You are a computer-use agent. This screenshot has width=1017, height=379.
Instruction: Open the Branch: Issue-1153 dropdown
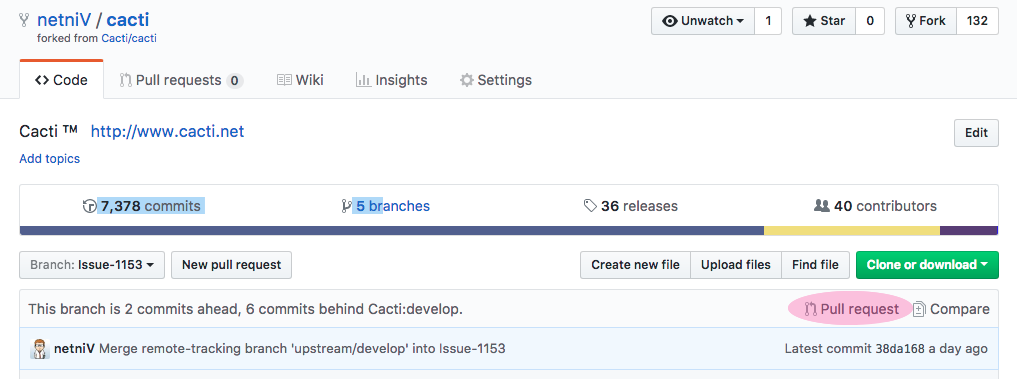coord(92,265)
